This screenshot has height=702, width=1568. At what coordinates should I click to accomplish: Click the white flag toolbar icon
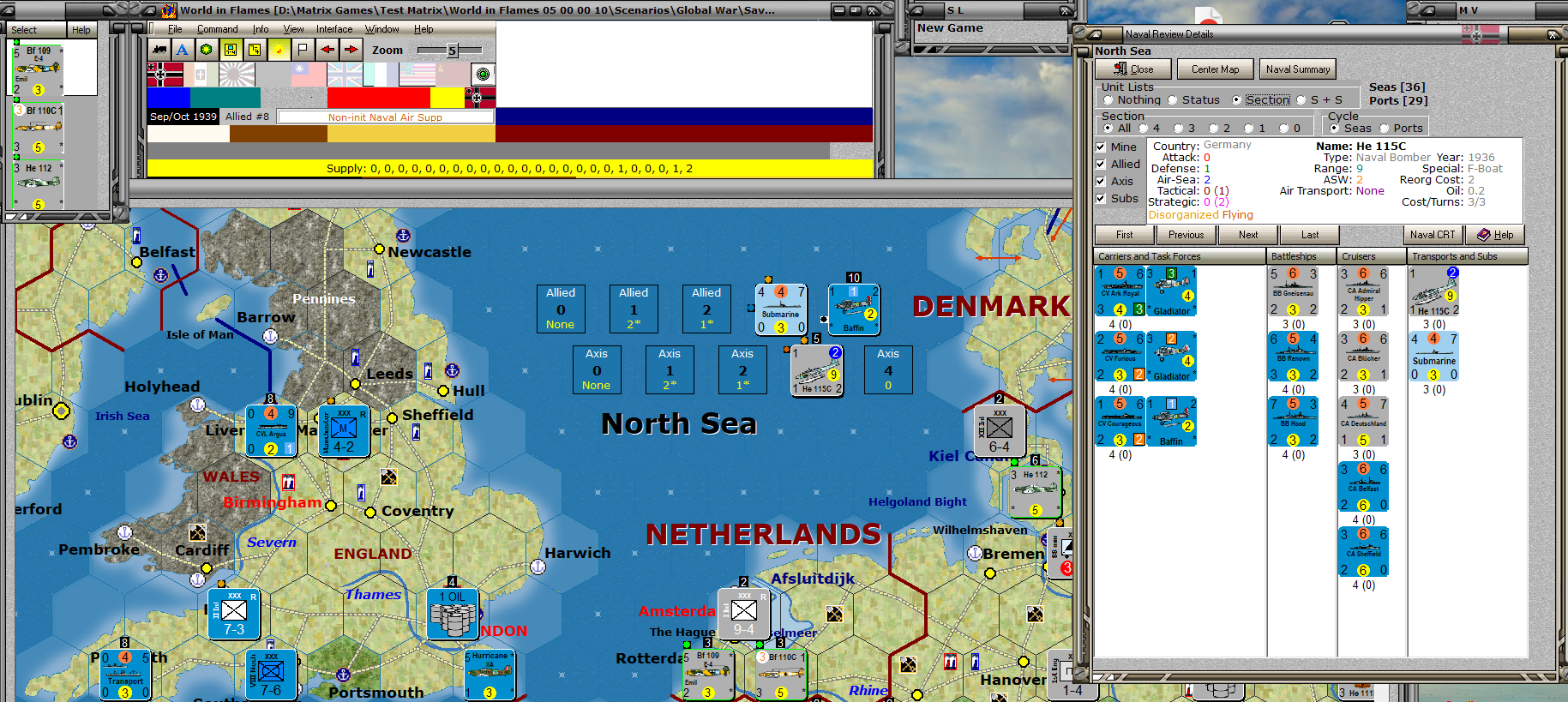tap(303, 50)
